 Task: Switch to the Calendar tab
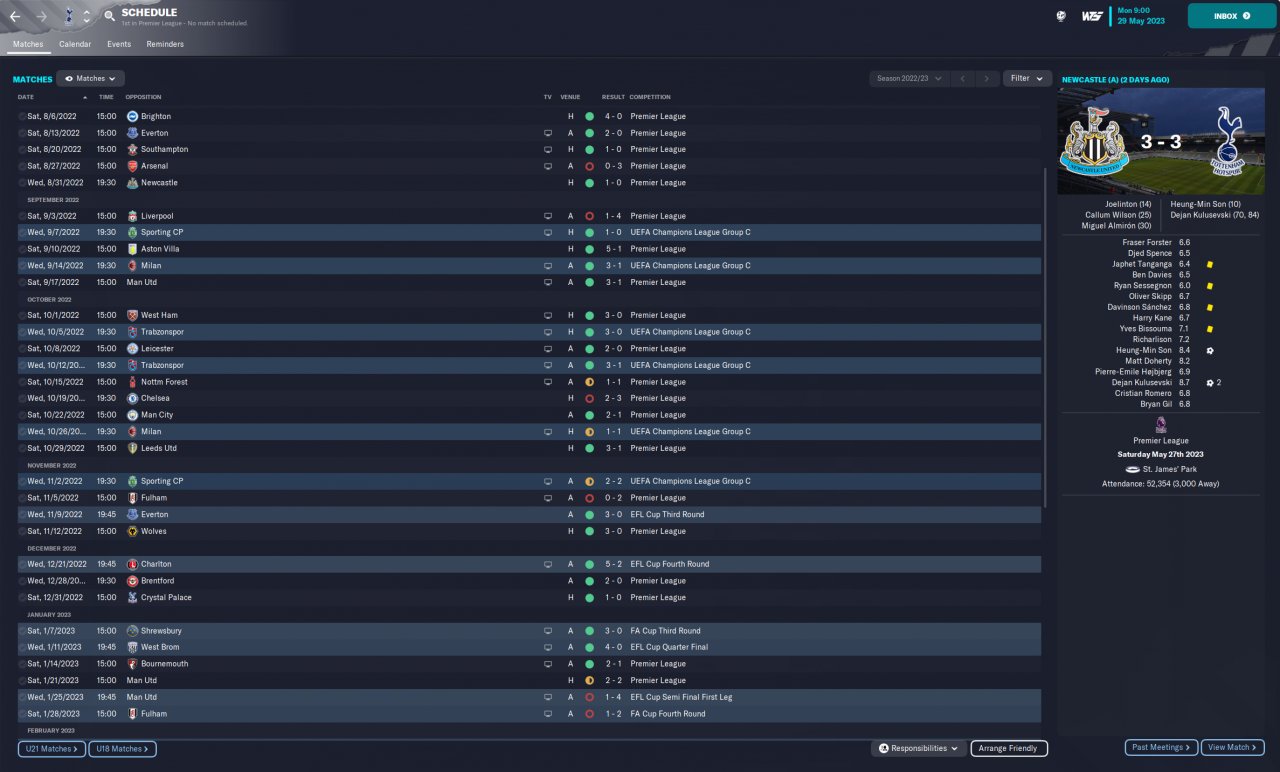(x=75, y=44)
